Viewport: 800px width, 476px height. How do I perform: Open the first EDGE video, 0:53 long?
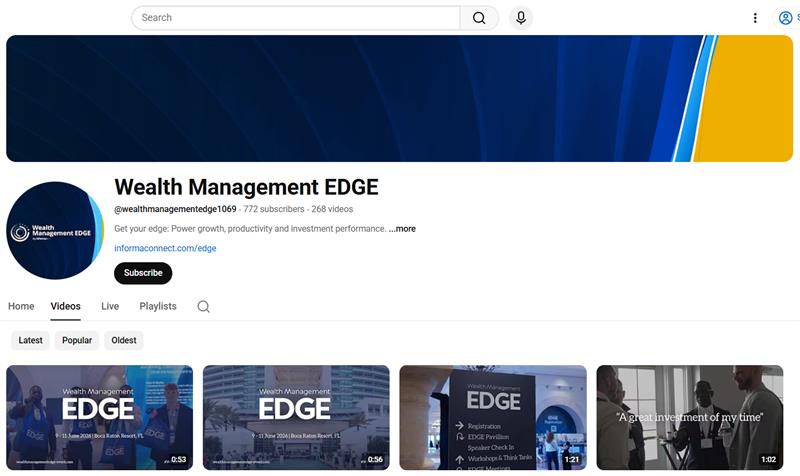[100, 417]
